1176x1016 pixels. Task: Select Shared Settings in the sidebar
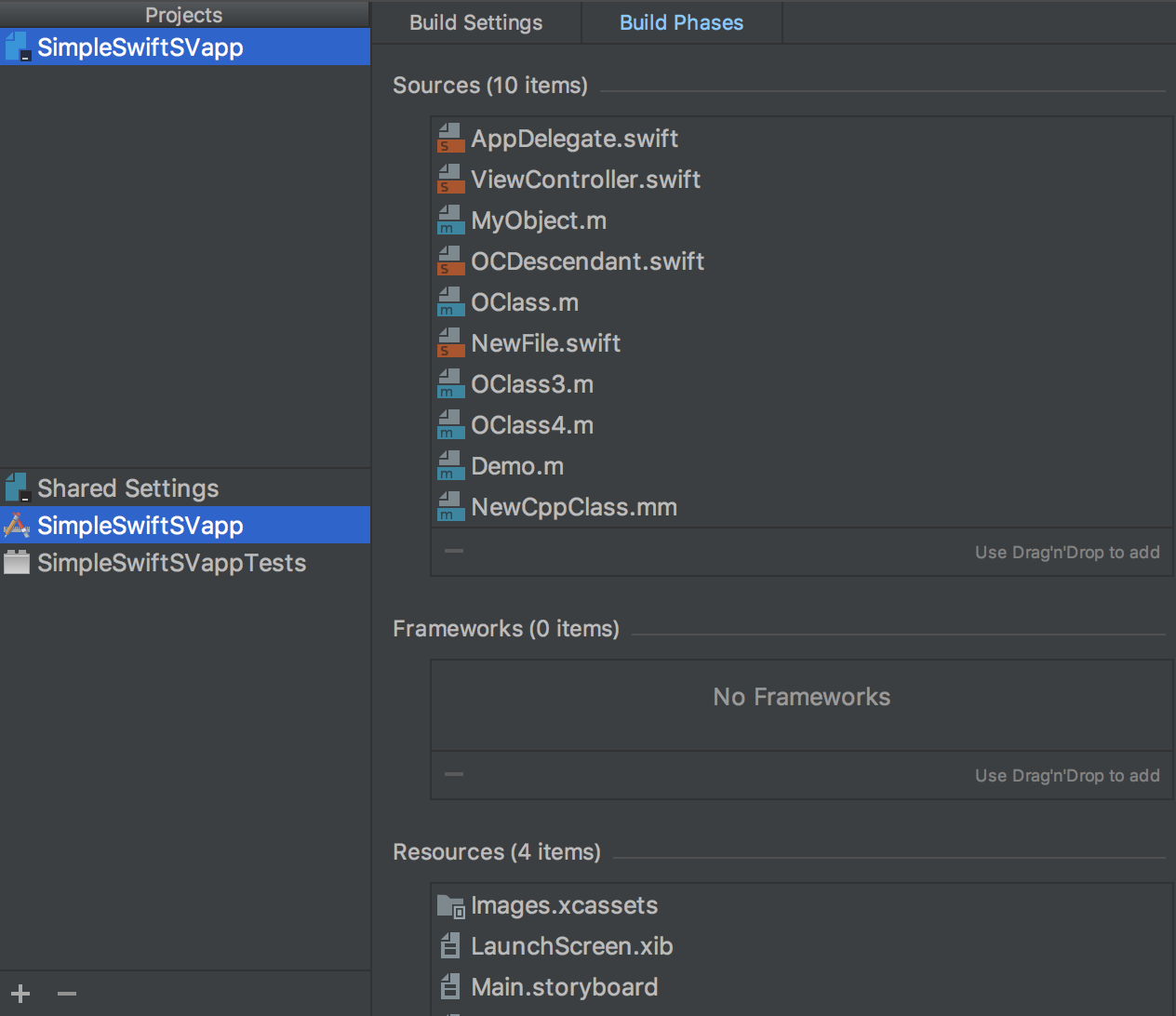pyautogui.click(x=127, y=488)
